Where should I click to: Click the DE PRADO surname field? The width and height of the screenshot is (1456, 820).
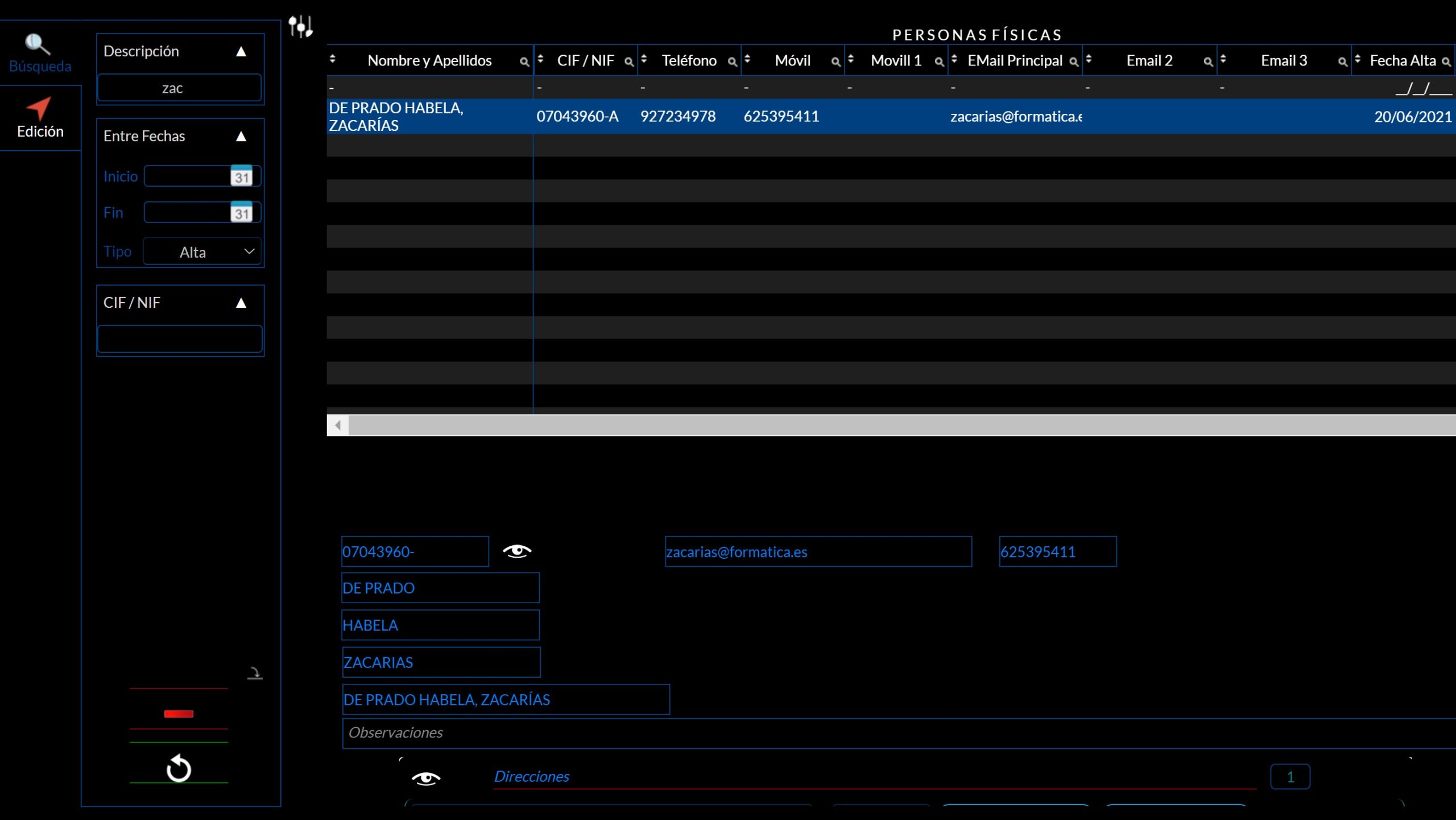pos(441,588)
